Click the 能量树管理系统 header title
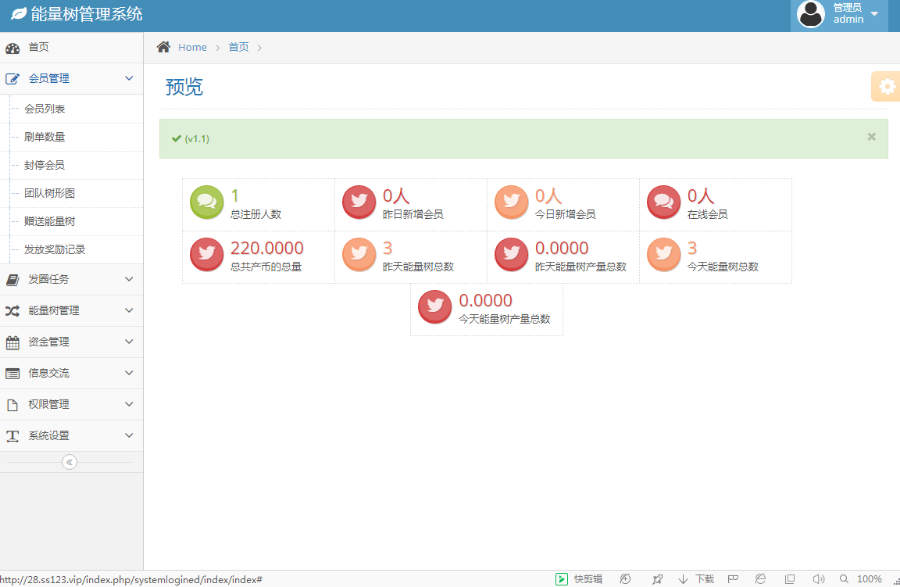Image resolution: width=900 pixels, height=587 pixels. pyautogui.click(x=87, y=14)
